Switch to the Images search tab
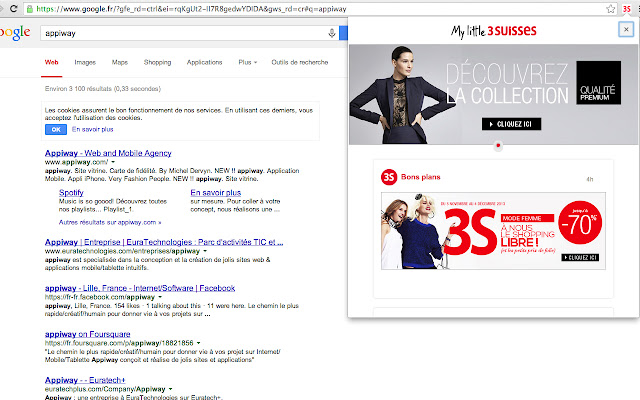The height and width of the screenshot is (400, 640). (x=84, y=62)
